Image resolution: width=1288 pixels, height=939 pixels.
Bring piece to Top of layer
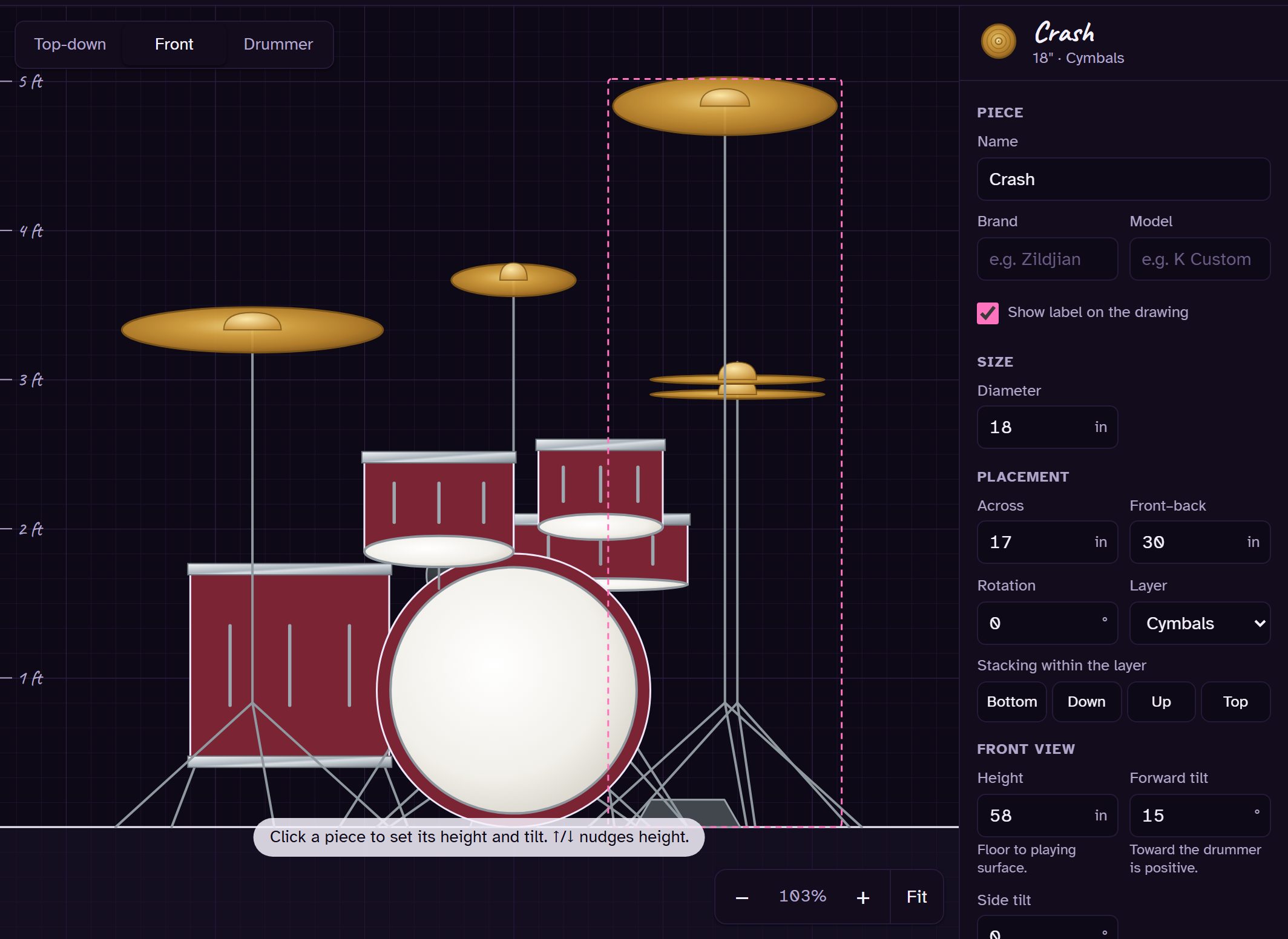(x=1235, y=702)
